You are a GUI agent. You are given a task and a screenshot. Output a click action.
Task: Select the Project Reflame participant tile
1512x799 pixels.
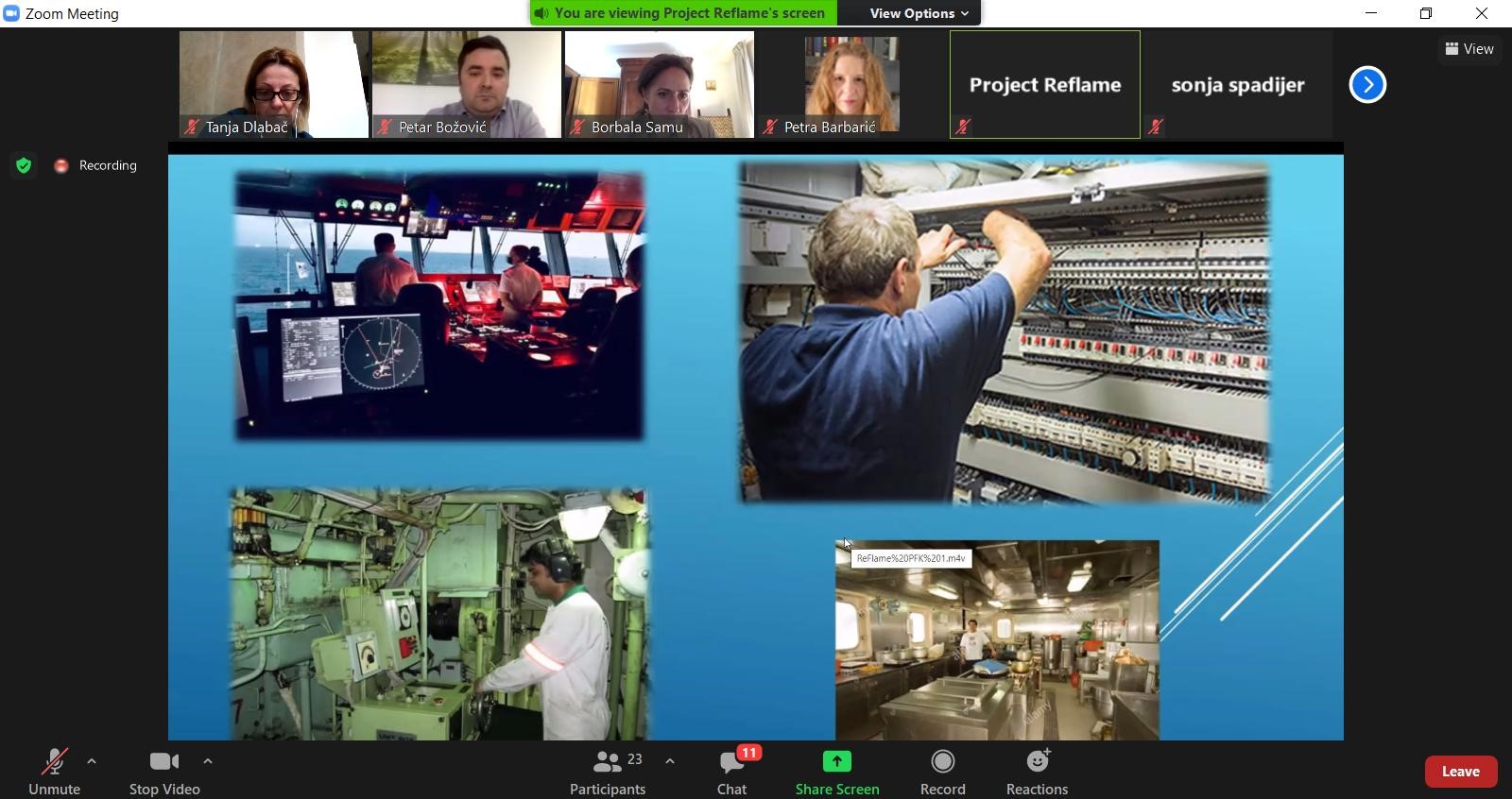point(1044,85)
